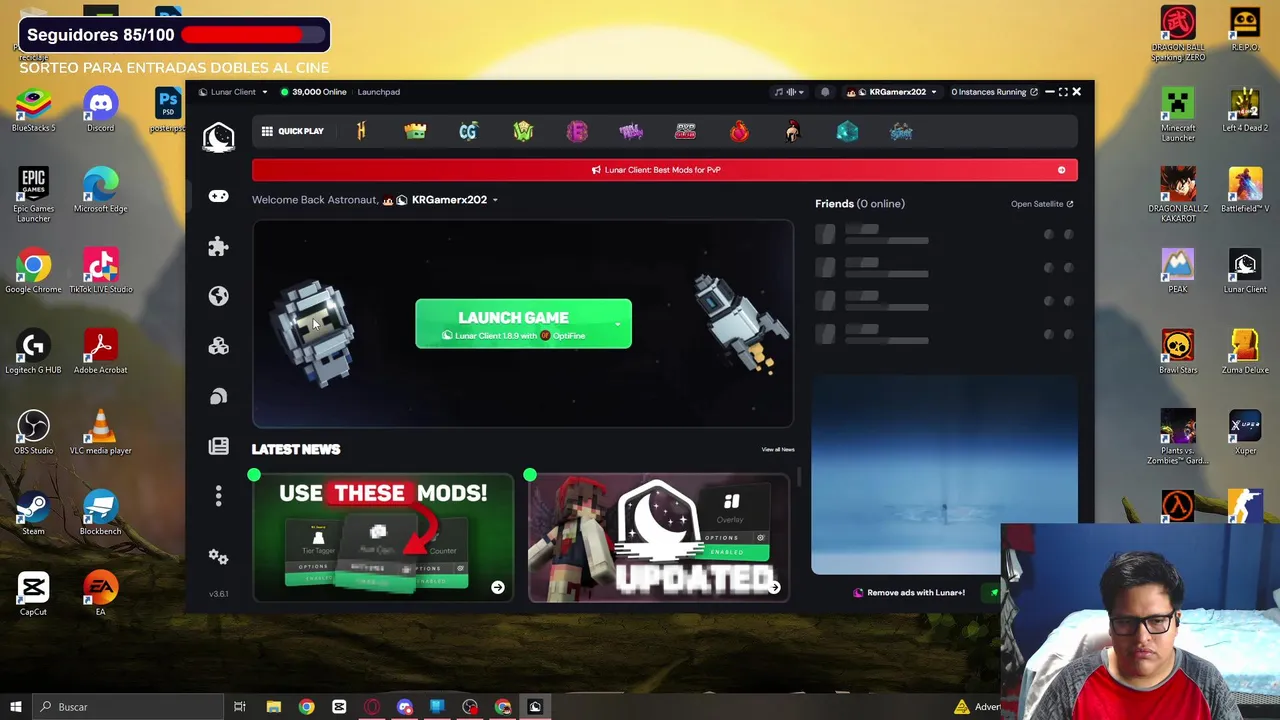Open the red flame server icon
The height and width of the screenshot is (720, 1280).
pos(739,131)
